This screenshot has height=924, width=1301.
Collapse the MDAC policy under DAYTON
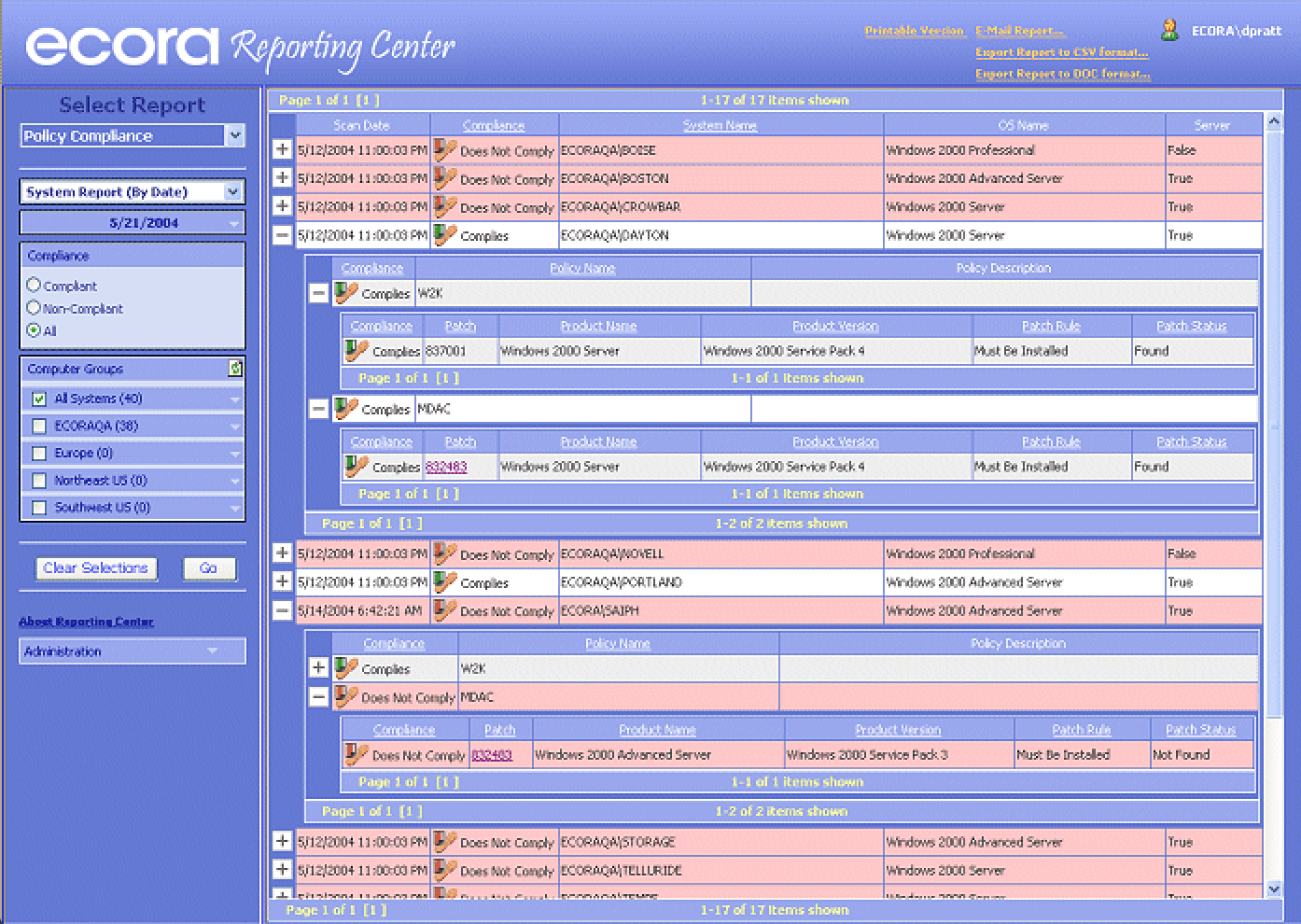[318, 409]
